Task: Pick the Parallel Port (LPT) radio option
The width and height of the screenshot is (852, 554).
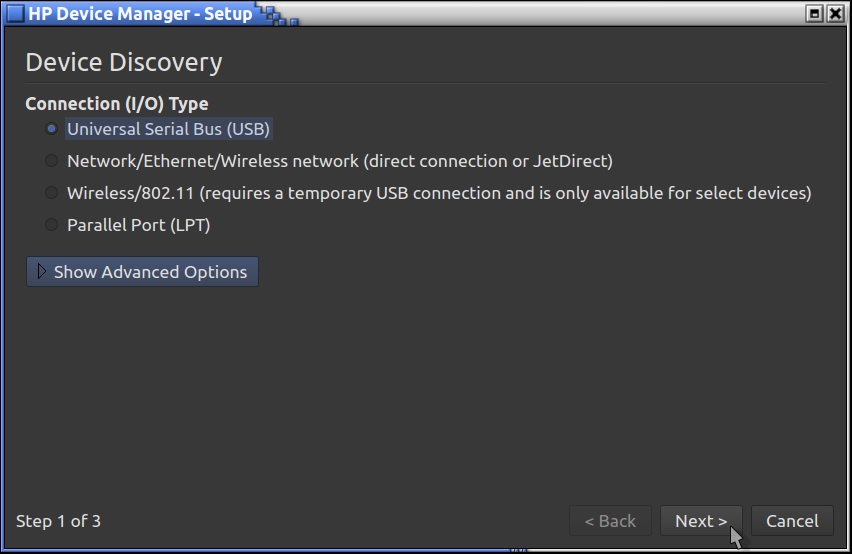Action: [51, 225]
